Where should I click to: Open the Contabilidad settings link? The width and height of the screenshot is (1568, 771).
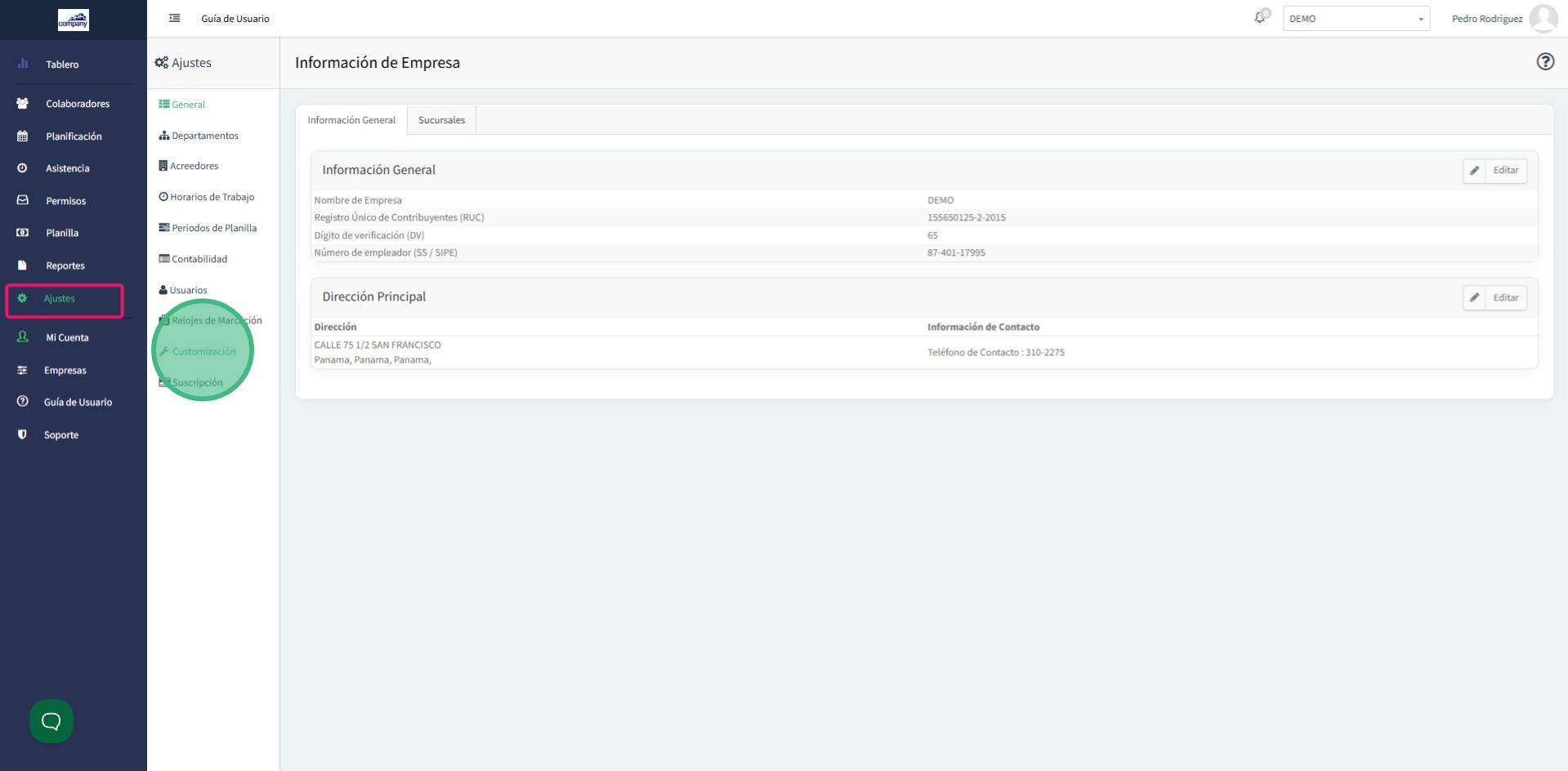[x=199, y=259]
